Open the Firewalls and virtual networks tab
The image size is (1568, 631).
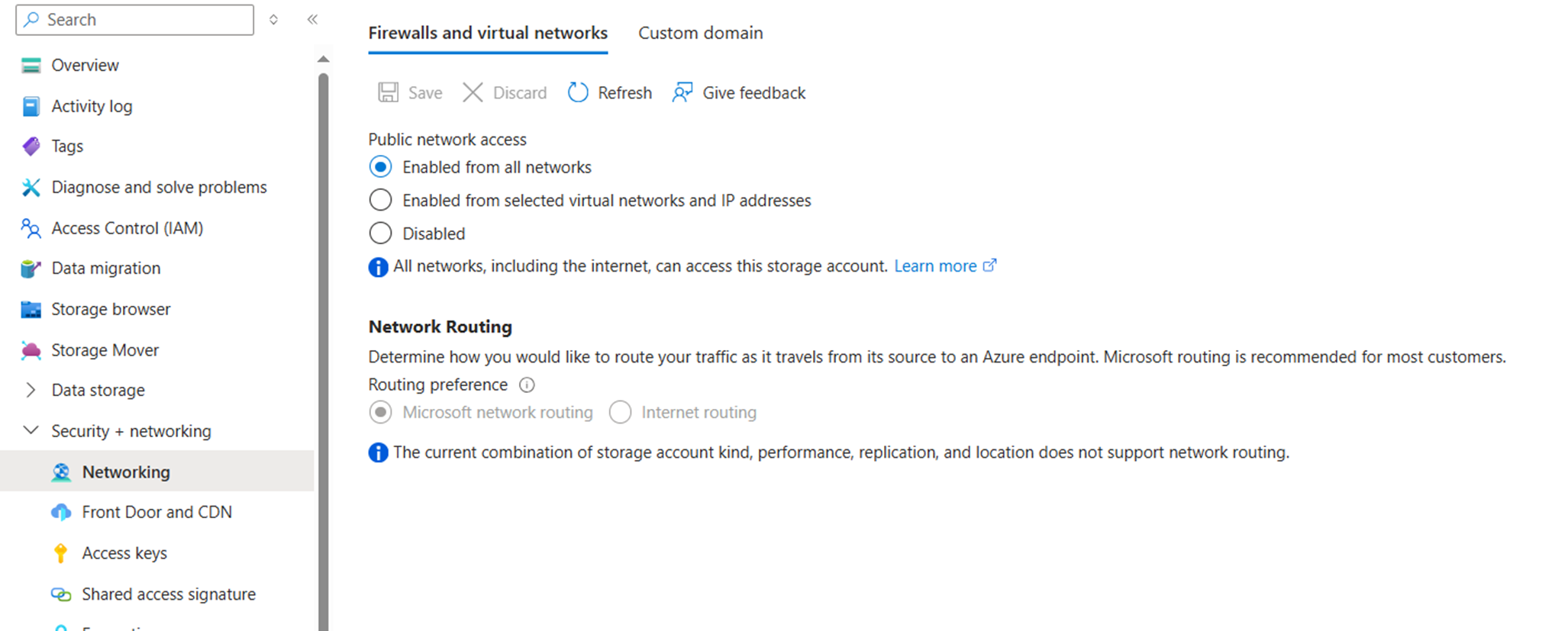(x=488, y=33)
